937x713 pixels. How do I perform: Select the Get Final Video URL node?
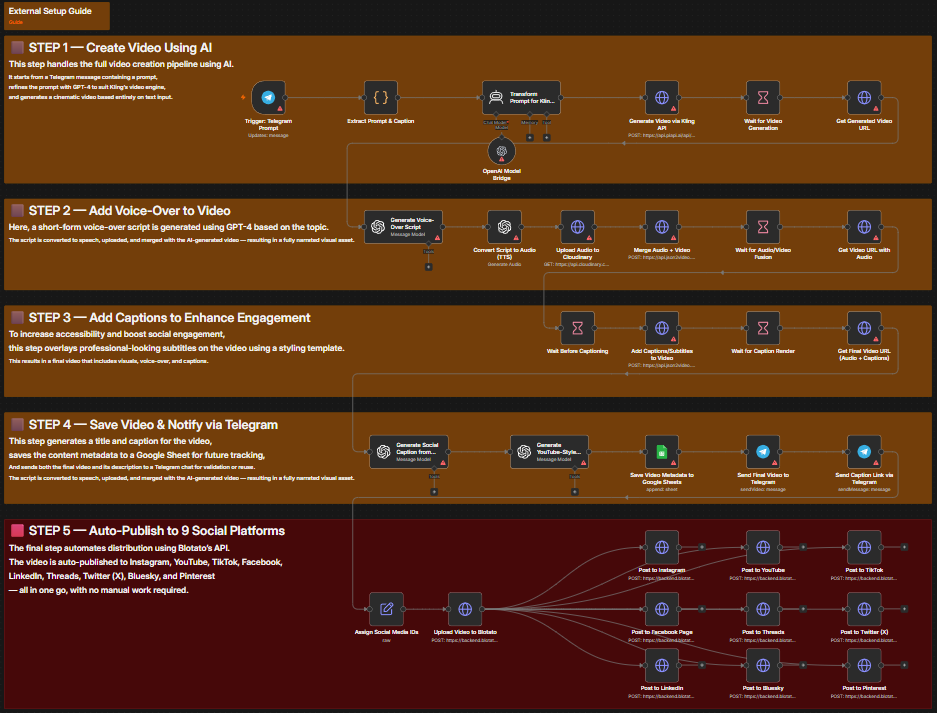[864, 328]
